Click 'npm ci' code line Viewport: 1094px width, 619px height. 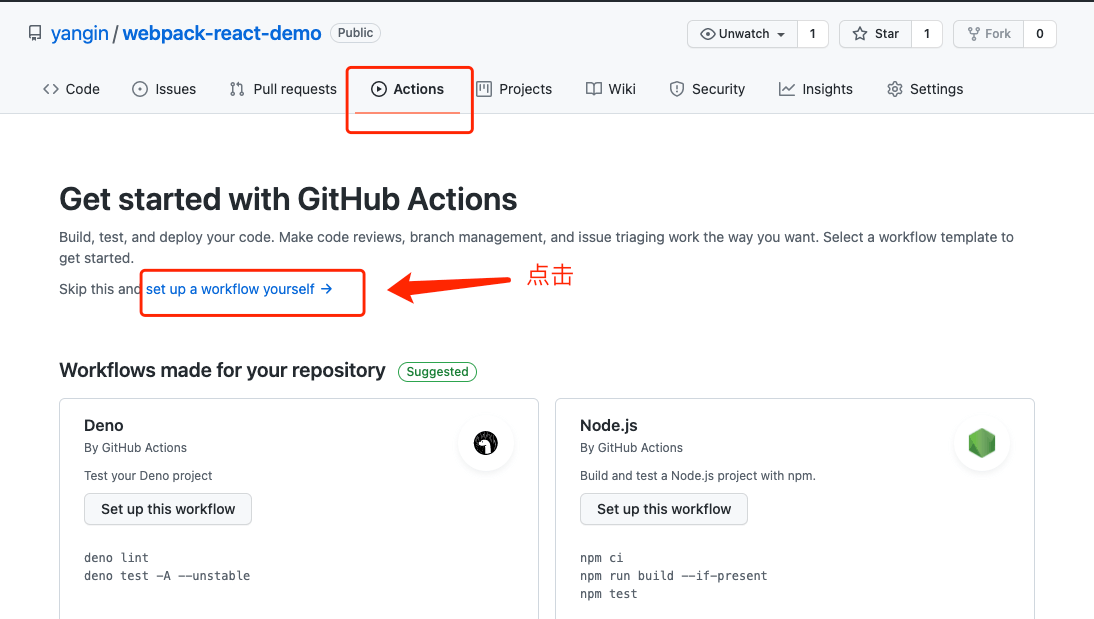(x=601, y=558)
